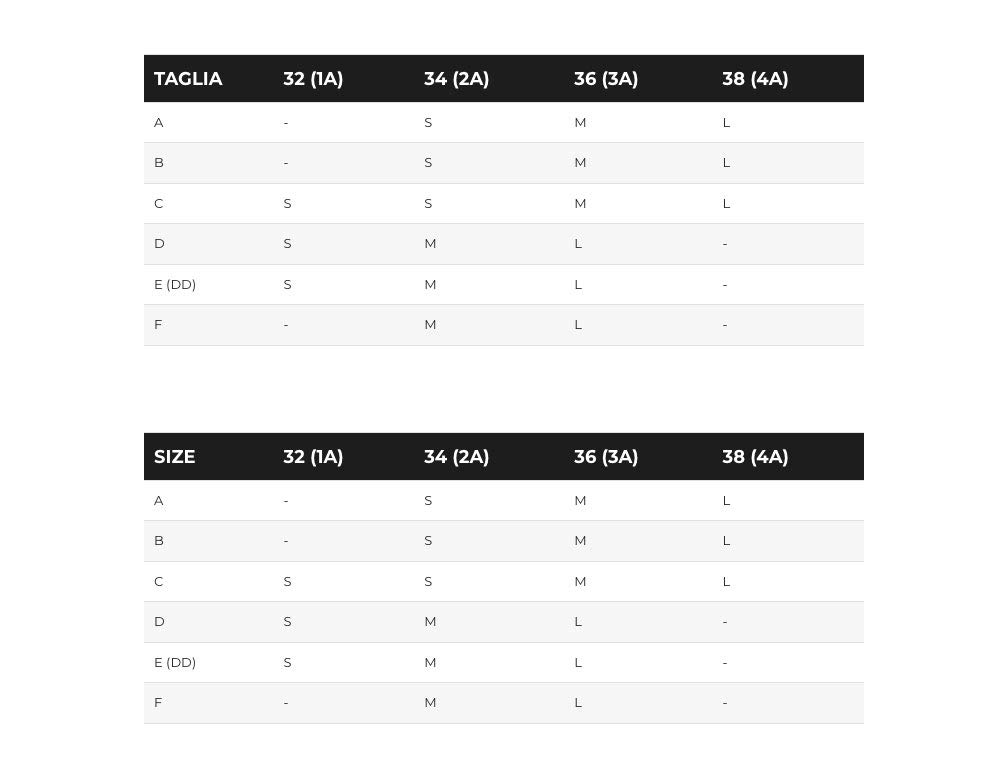Click the TAGLIA header in first table
Viewport: 1000px width, 781px height.
(x=188, y=79)
